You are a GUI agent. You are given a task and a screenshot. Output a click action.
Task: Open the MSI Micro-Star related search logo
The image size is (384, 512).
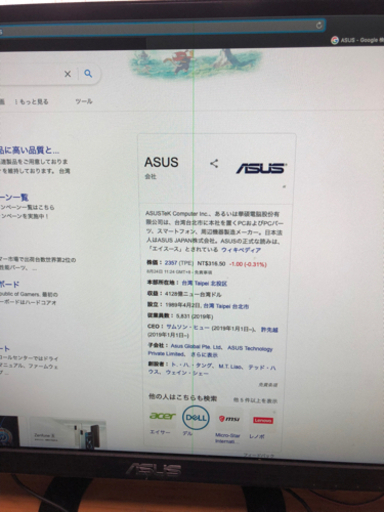click(229, 419)
